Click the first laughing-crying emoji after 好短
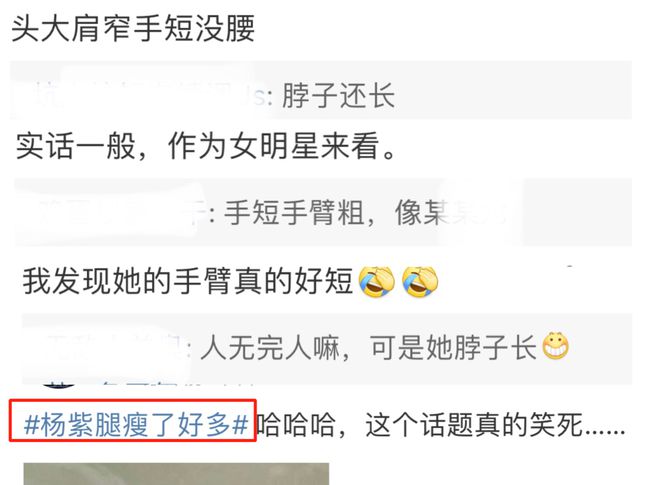This screenshot has width=660, height=485. pos(376,282)
